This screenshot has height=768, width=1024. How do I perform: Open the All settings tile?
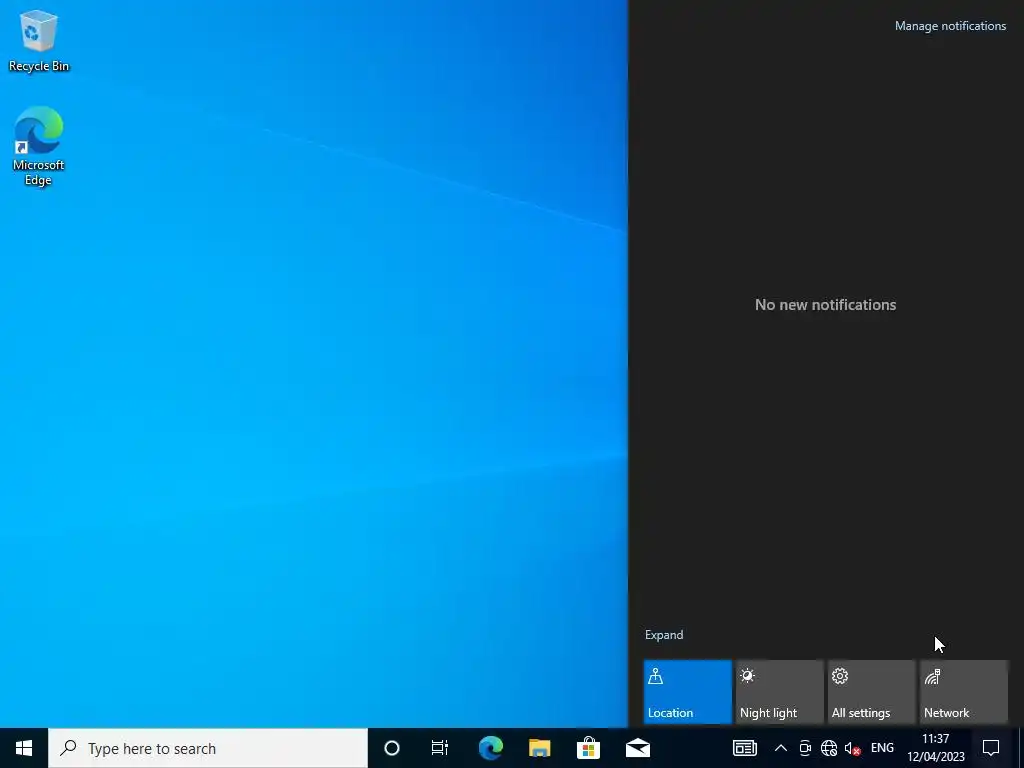click(872, 692)
